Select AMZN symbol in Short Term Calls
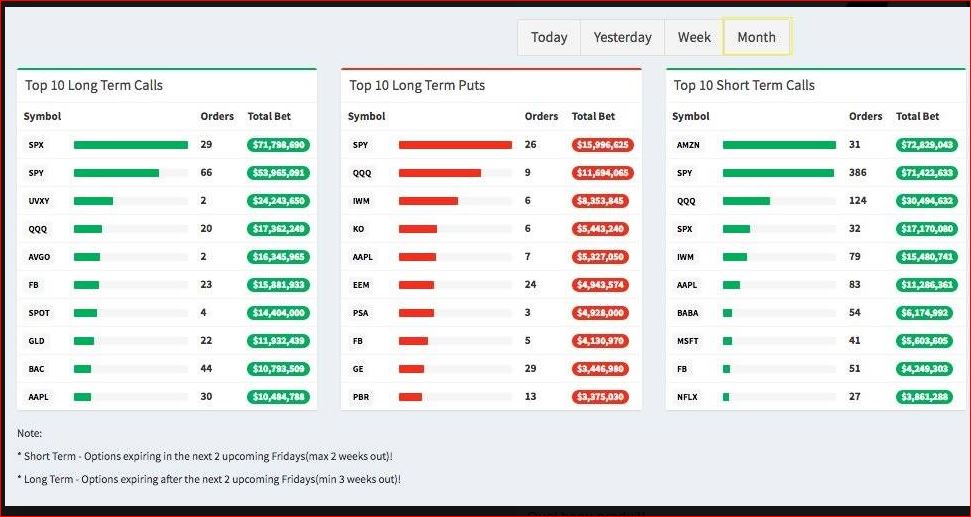 (x=688, y=146)
